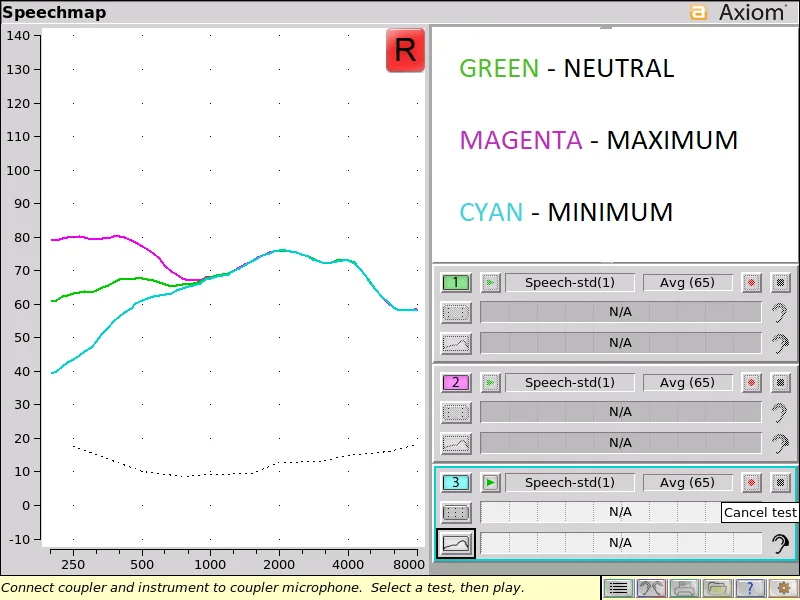Open test 1 Speech-std(1) stimulus selector
The width and height of the screenshot is (800, 600).
pos(570,283)
